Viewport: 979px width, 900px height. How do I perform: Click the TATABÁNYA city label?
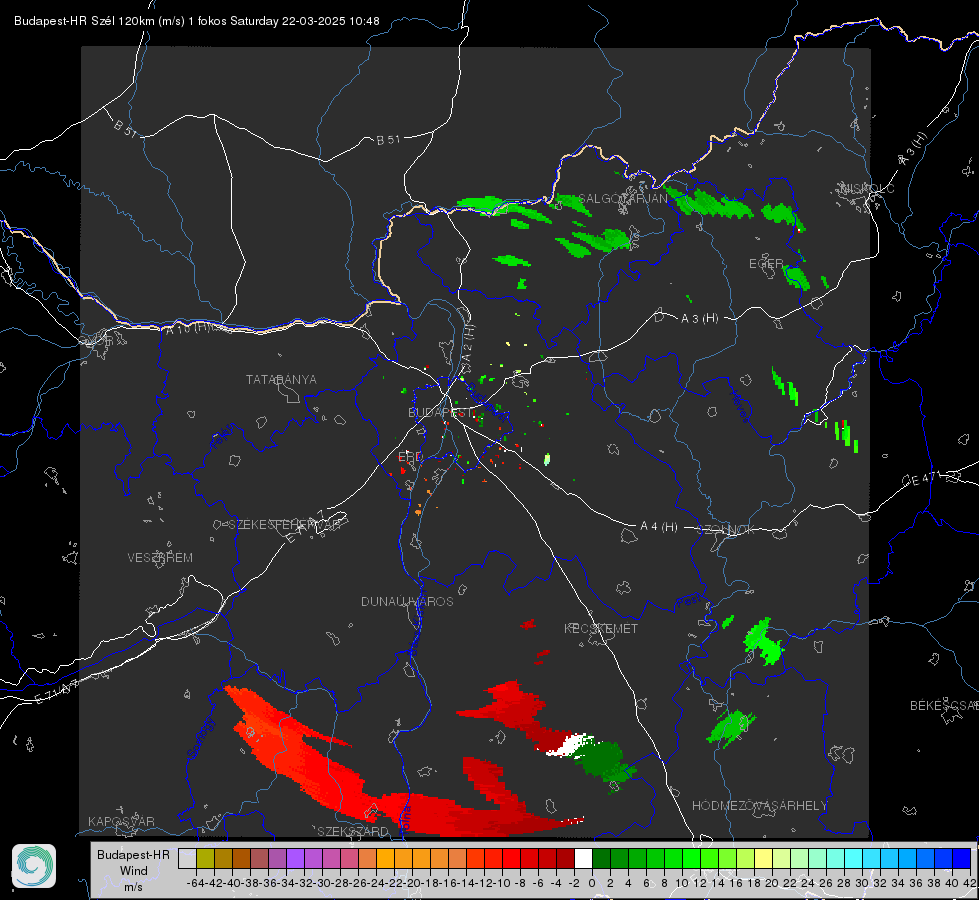pyautogui.click(x=281, y=379)
